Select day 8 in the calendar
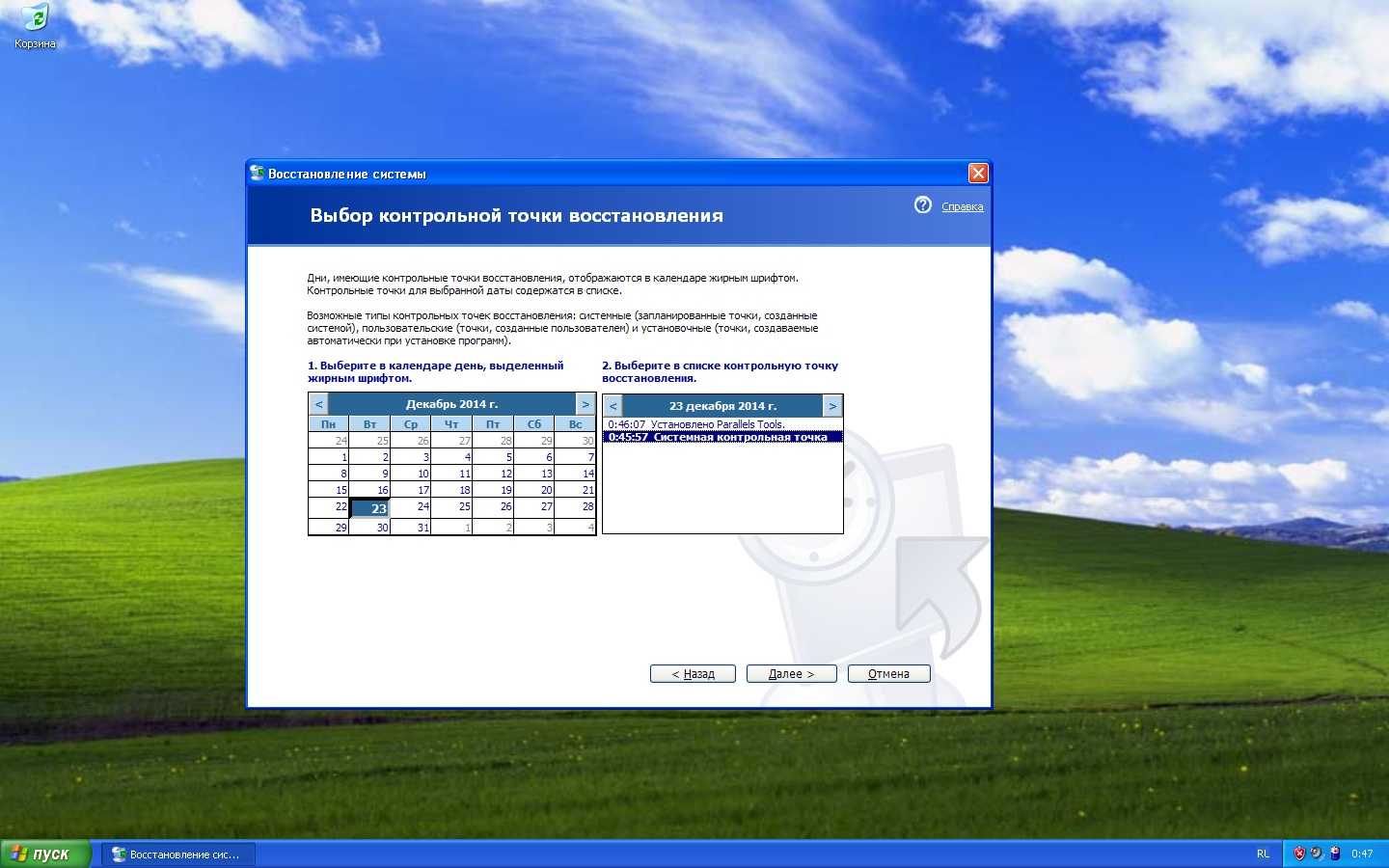Image resolution: width=1389 pixels, height=868 pixels. tap(329, 474)
